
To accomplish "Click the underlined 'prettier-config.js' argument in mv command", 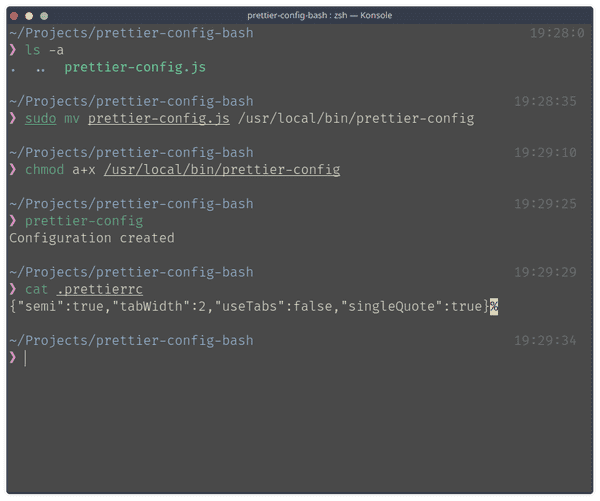I will coord(159,119).
